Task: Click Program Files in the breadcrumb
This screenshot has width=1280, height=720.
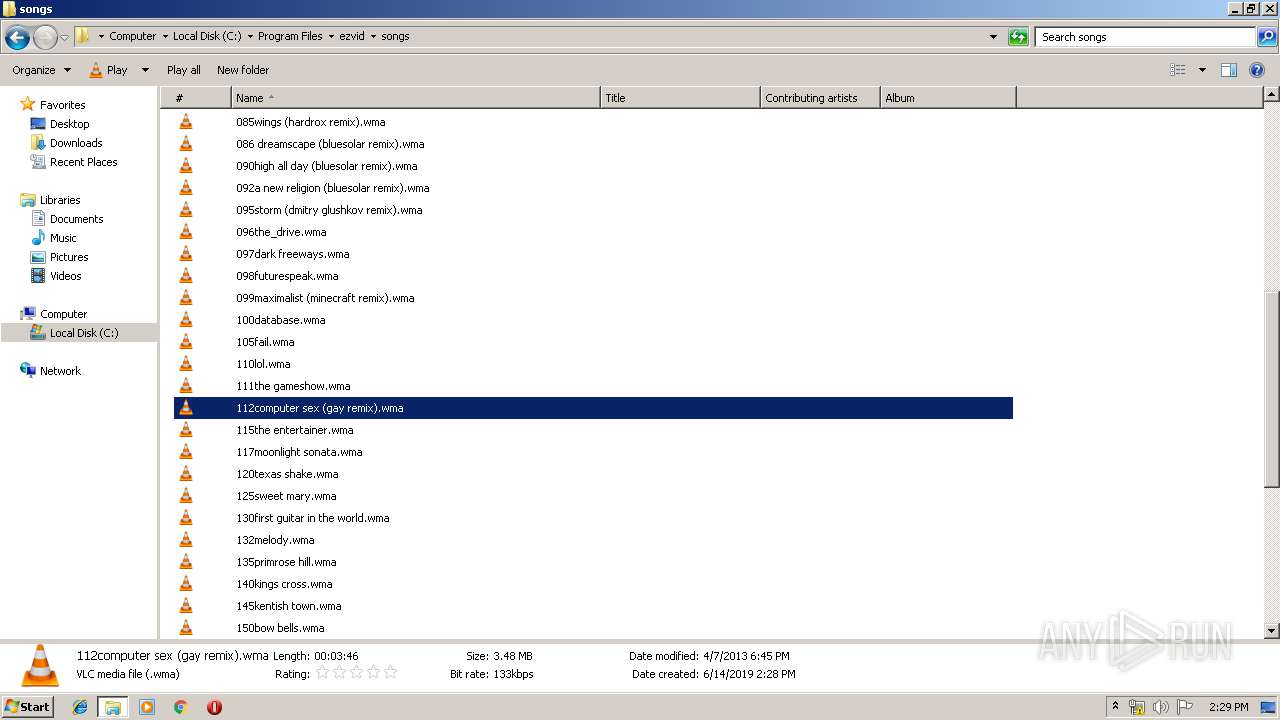Action: pos(290,36)
